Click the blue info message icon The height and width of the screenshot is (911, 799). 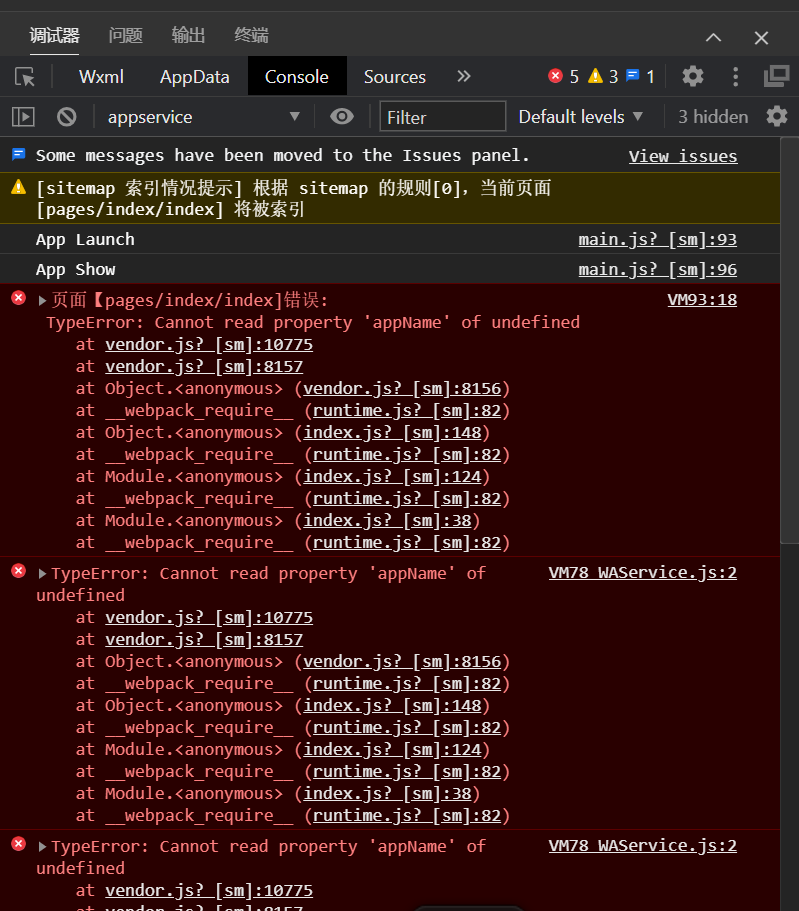tap(19, 154)
